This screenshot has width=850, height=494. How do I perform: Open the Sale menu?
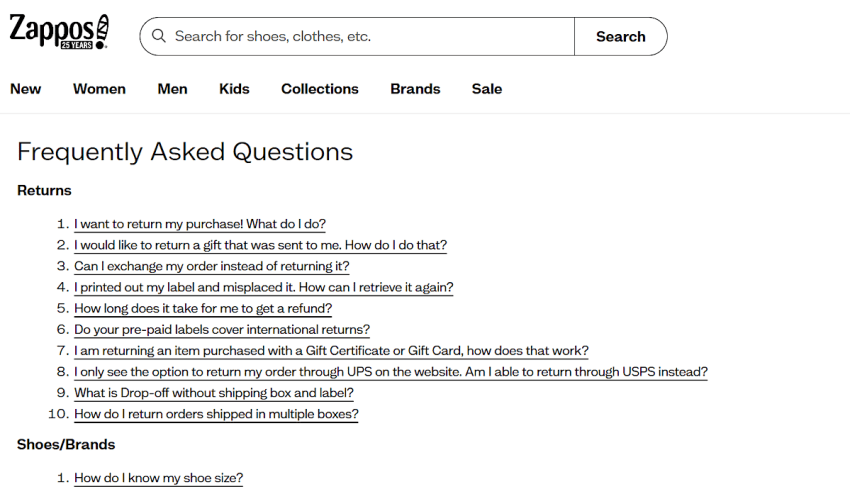[487, 89]
